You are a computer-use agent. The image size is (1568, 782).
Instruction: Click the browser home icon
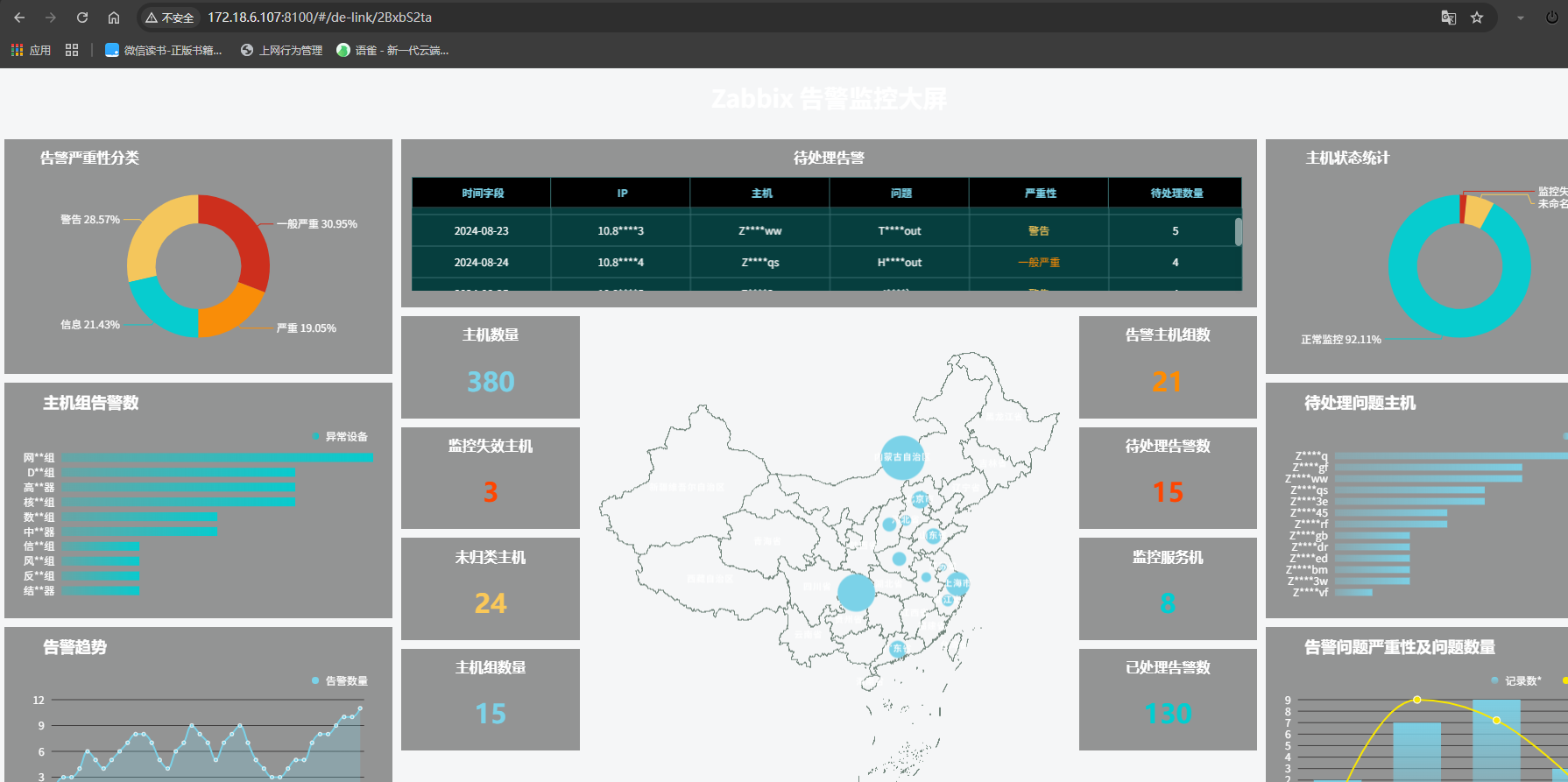pyautogui.click(x=114, y=18)
